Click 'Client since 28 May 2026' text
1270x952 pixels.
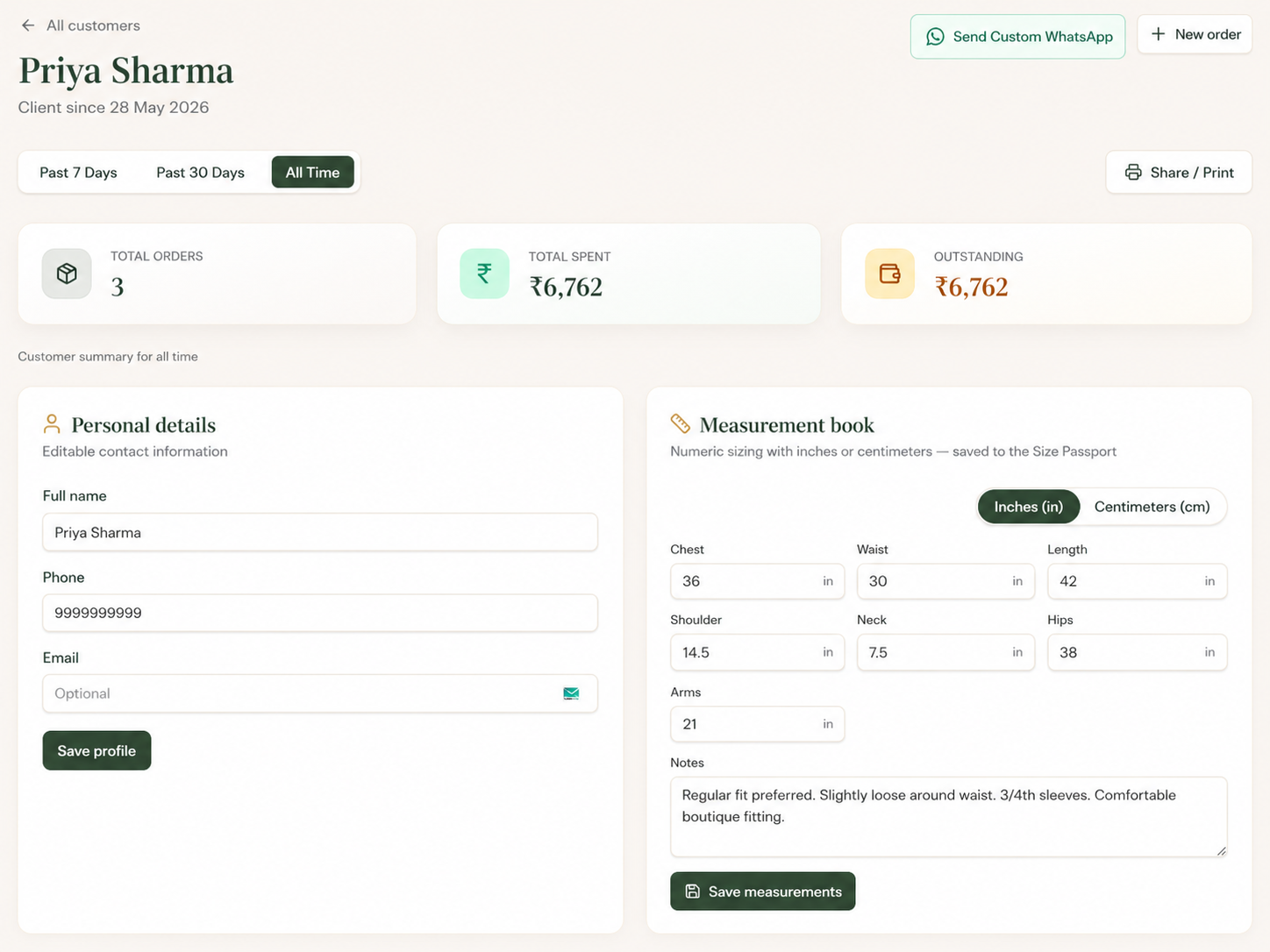click(113, 108)
